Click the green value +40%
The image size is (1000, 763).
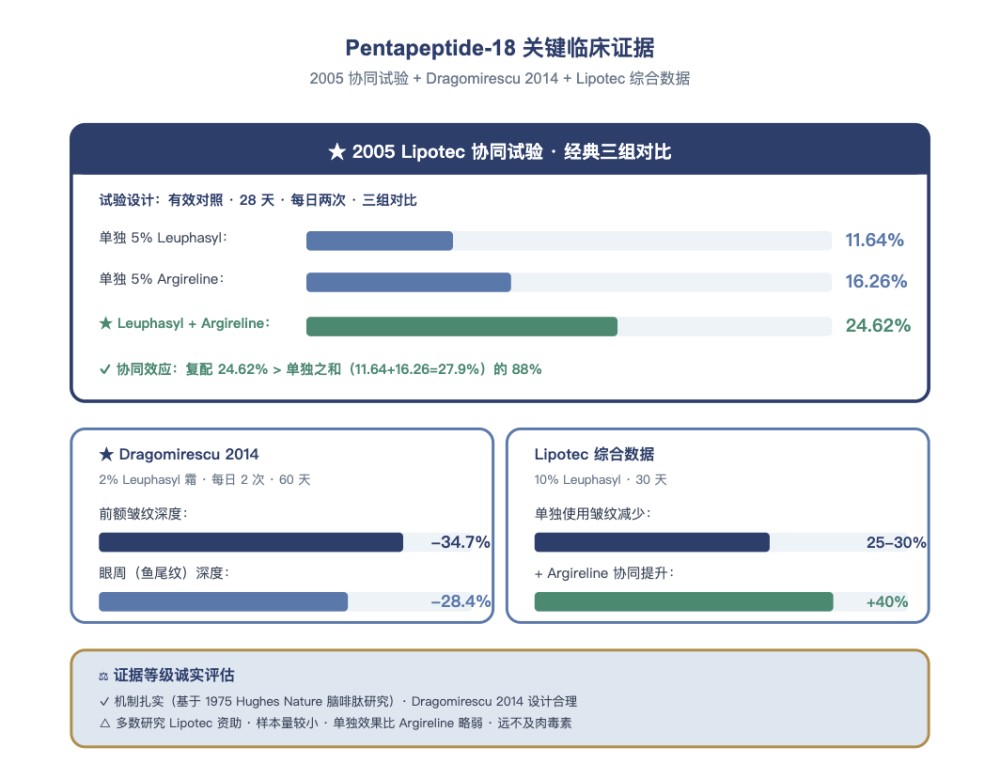point(887,602)
